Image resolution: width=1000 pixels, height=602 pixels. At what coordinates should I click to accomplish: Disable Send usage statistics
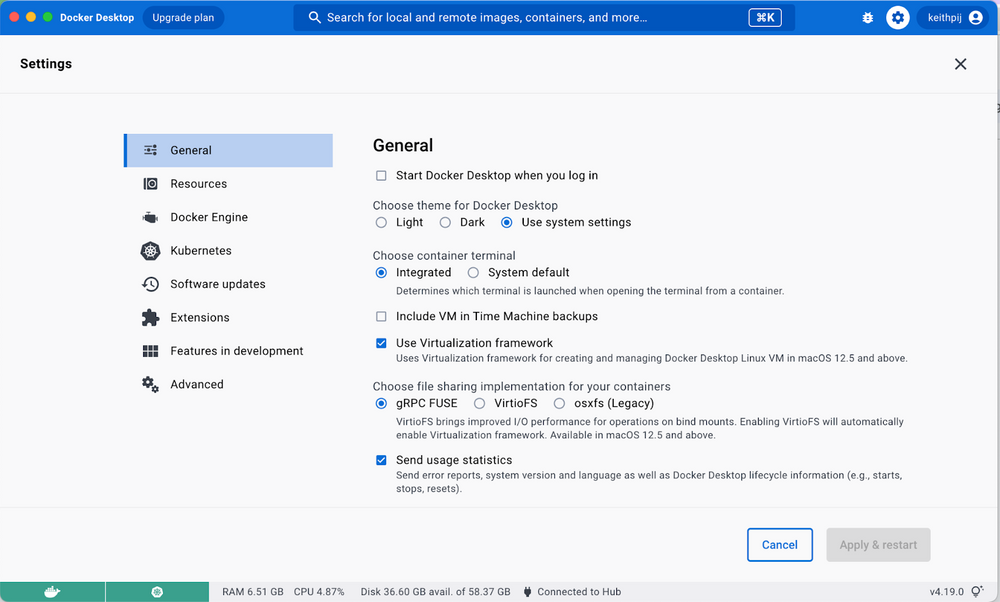(381, 460)
